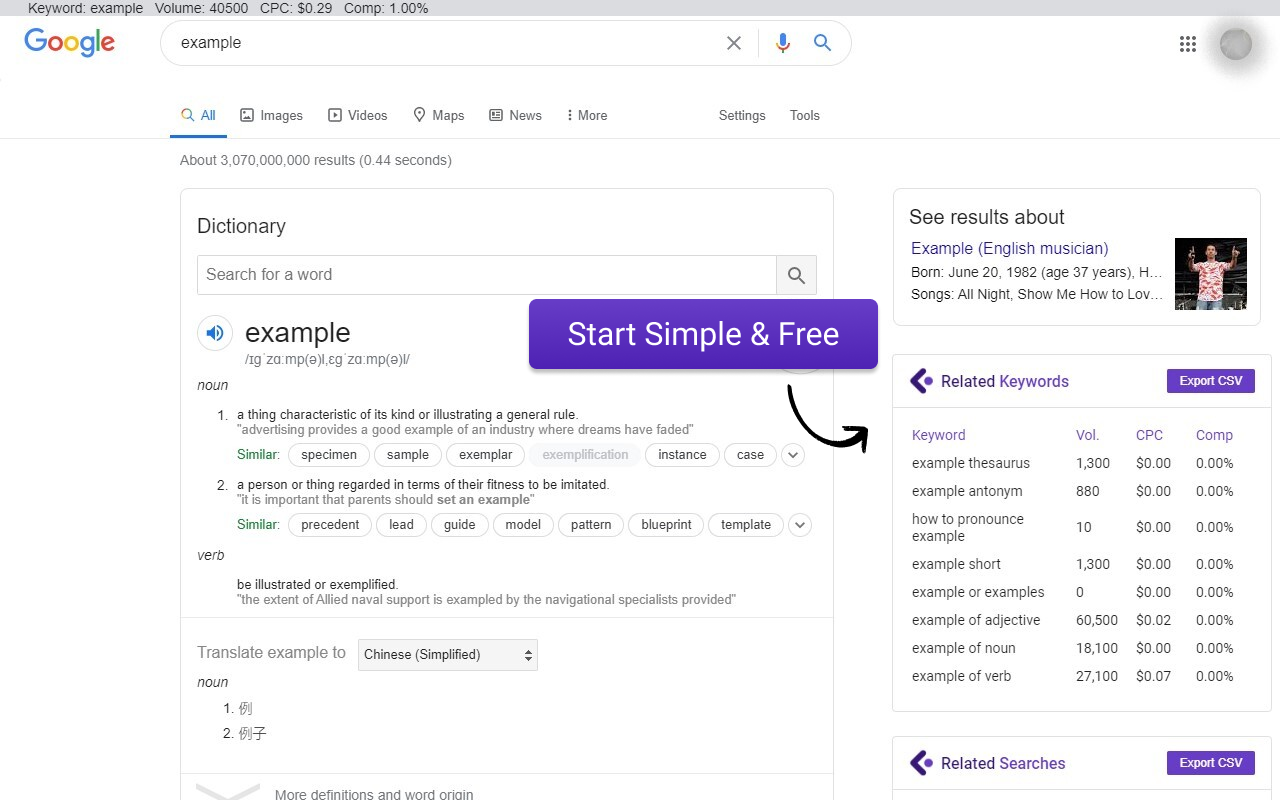Switch to the Maps tab
Image resolution: width=1280 pixels, height=800 pixels.
click(x=439, y=115)
